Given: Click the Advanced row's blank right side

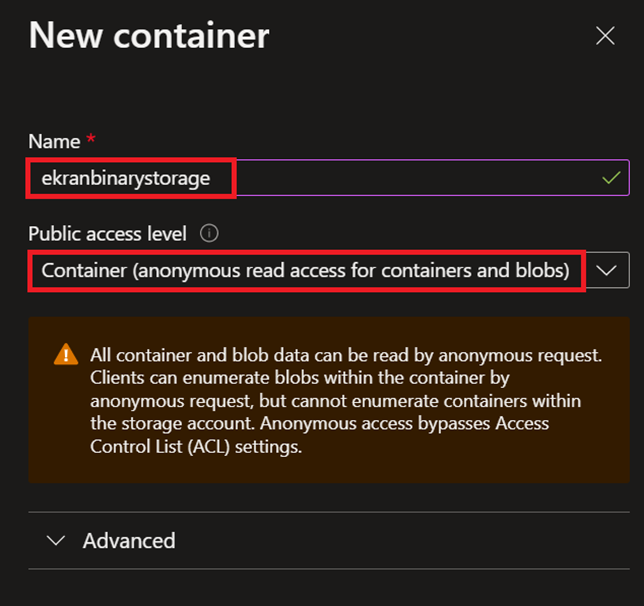Looking at the screenshot, I should 450,541.
